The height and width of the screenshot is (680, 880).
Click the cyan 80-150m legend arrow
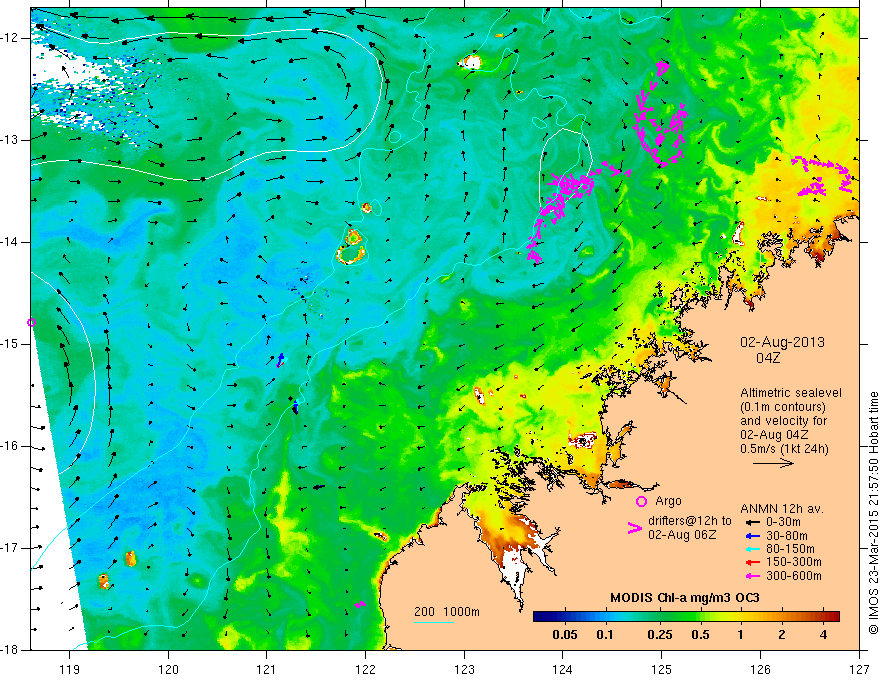click(x=751, y=549)
